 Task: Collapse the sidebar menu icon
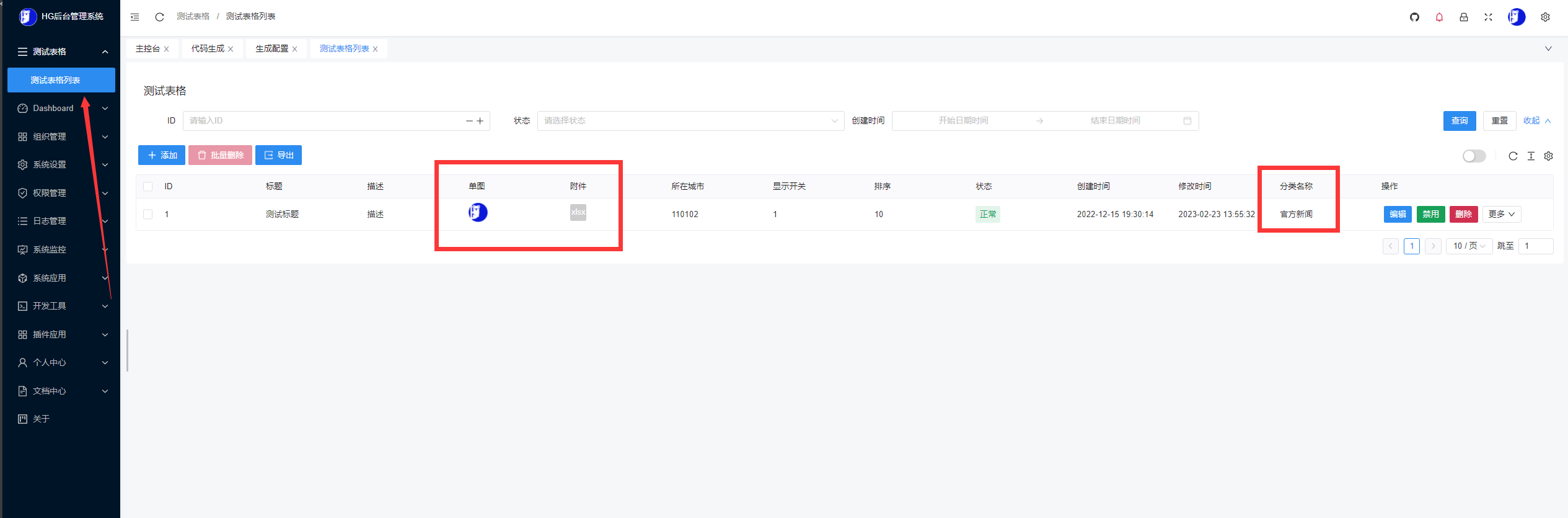point(134,17)
